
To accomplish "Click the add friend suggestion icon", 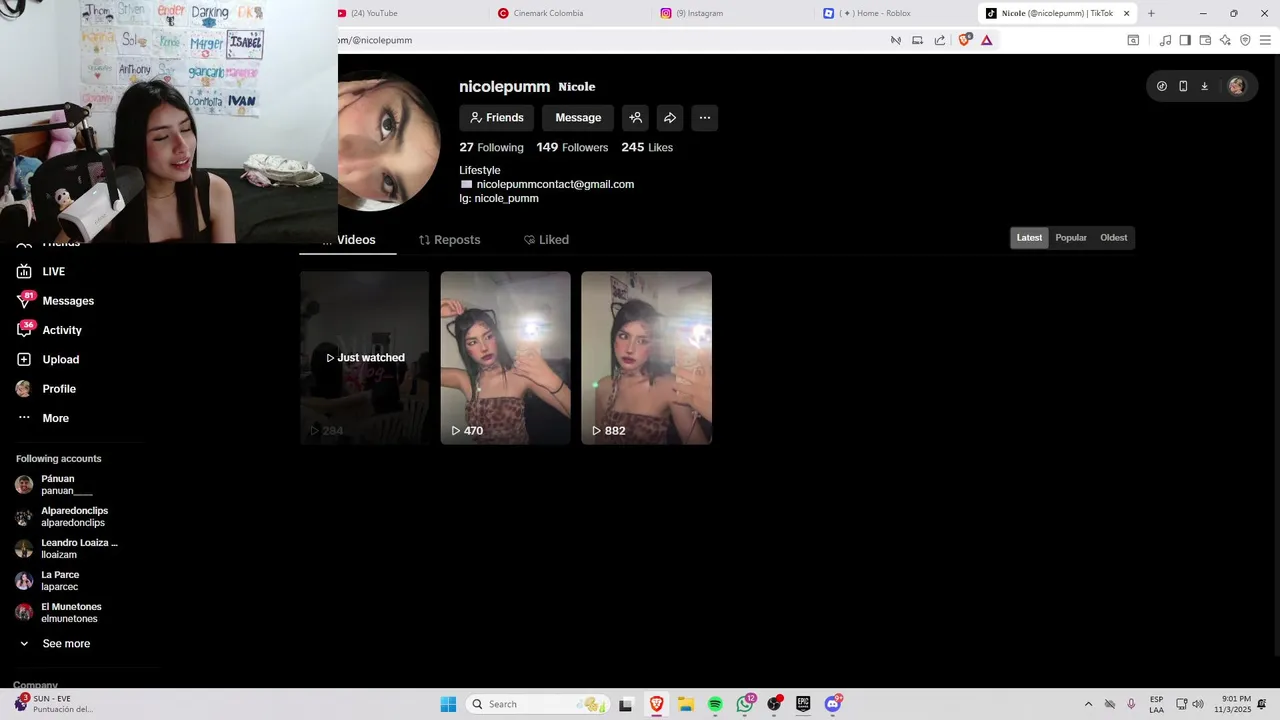I will (635, 118).
